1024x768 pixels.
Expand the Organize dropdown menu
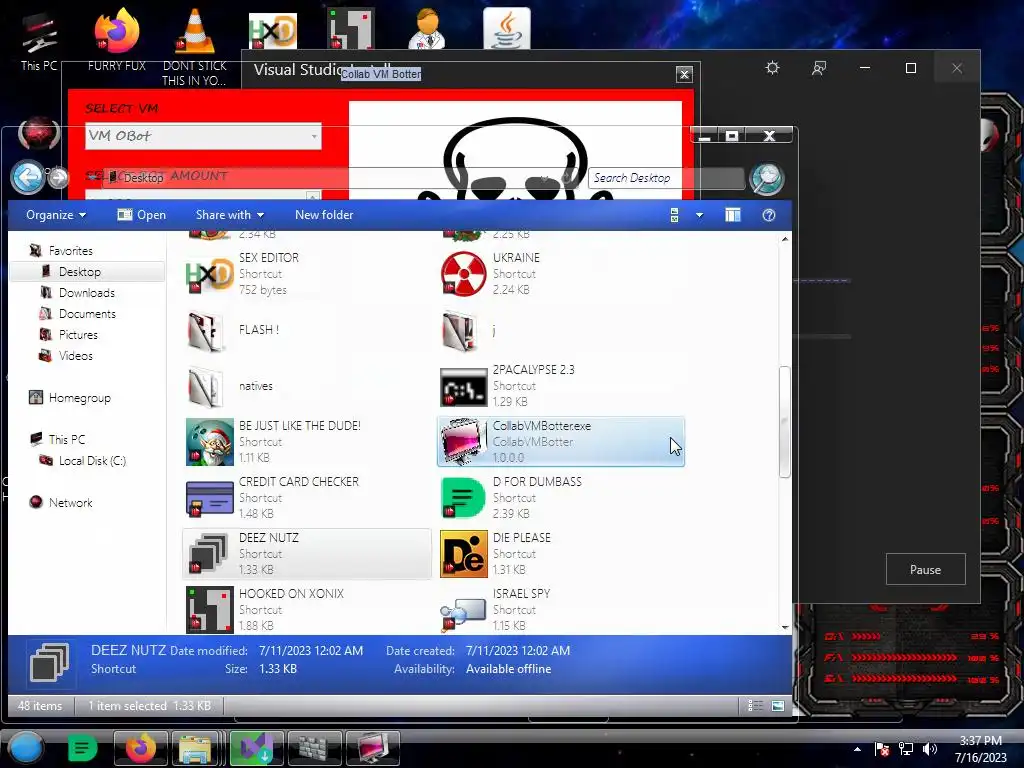(56, 215)
